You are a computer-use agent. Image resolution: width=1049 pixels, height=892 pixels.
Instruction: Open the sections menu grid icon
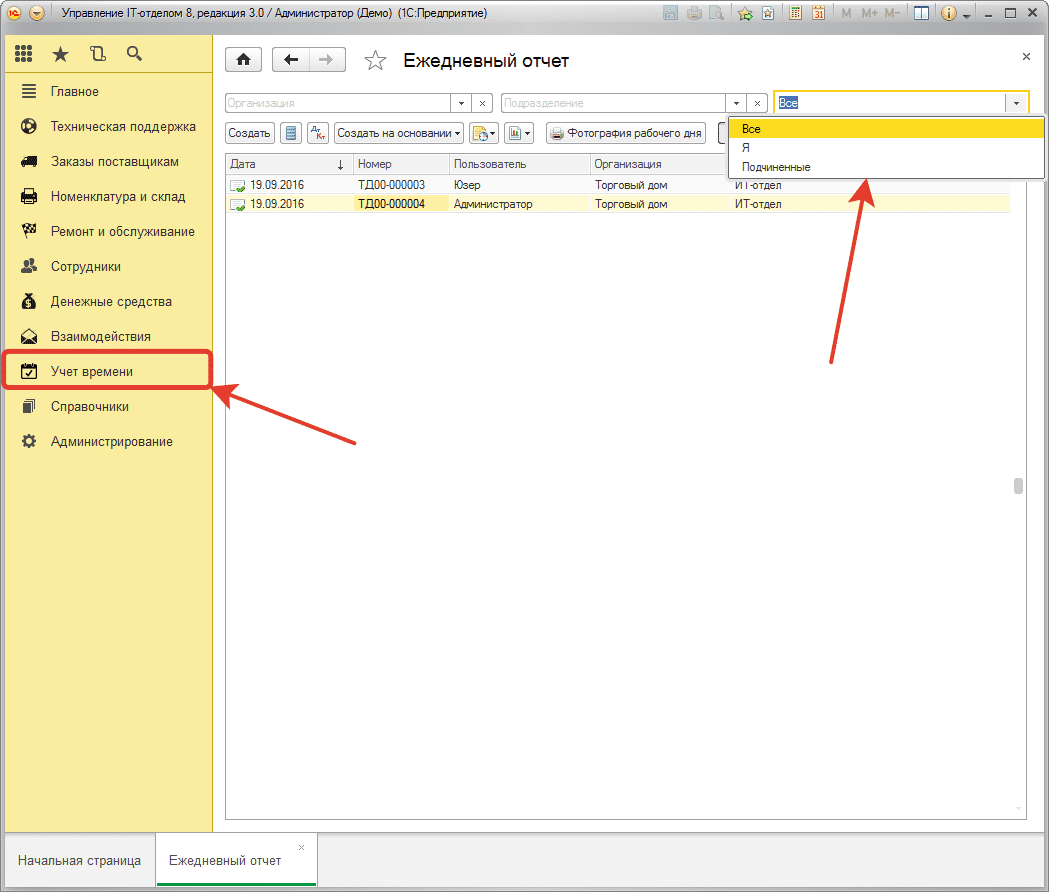coord(24,54)
